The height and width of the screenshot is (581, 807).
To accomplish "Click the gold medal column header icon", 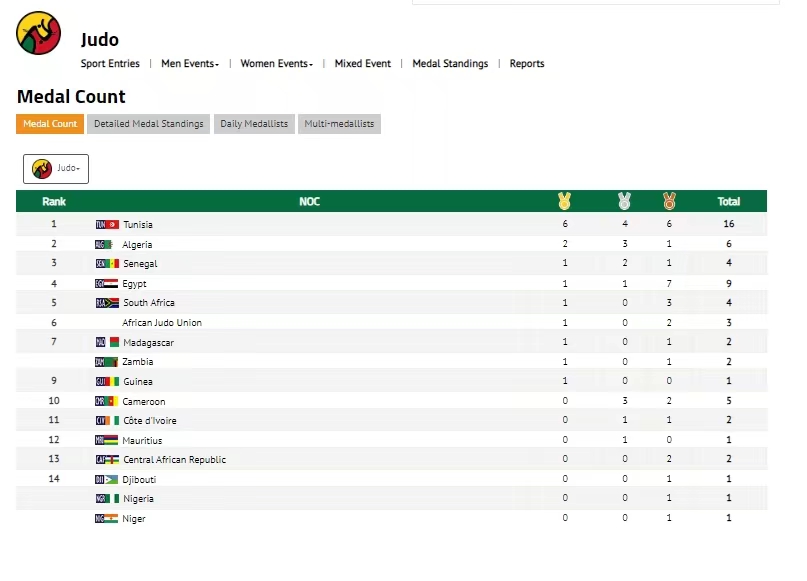I will click(564, 201).
